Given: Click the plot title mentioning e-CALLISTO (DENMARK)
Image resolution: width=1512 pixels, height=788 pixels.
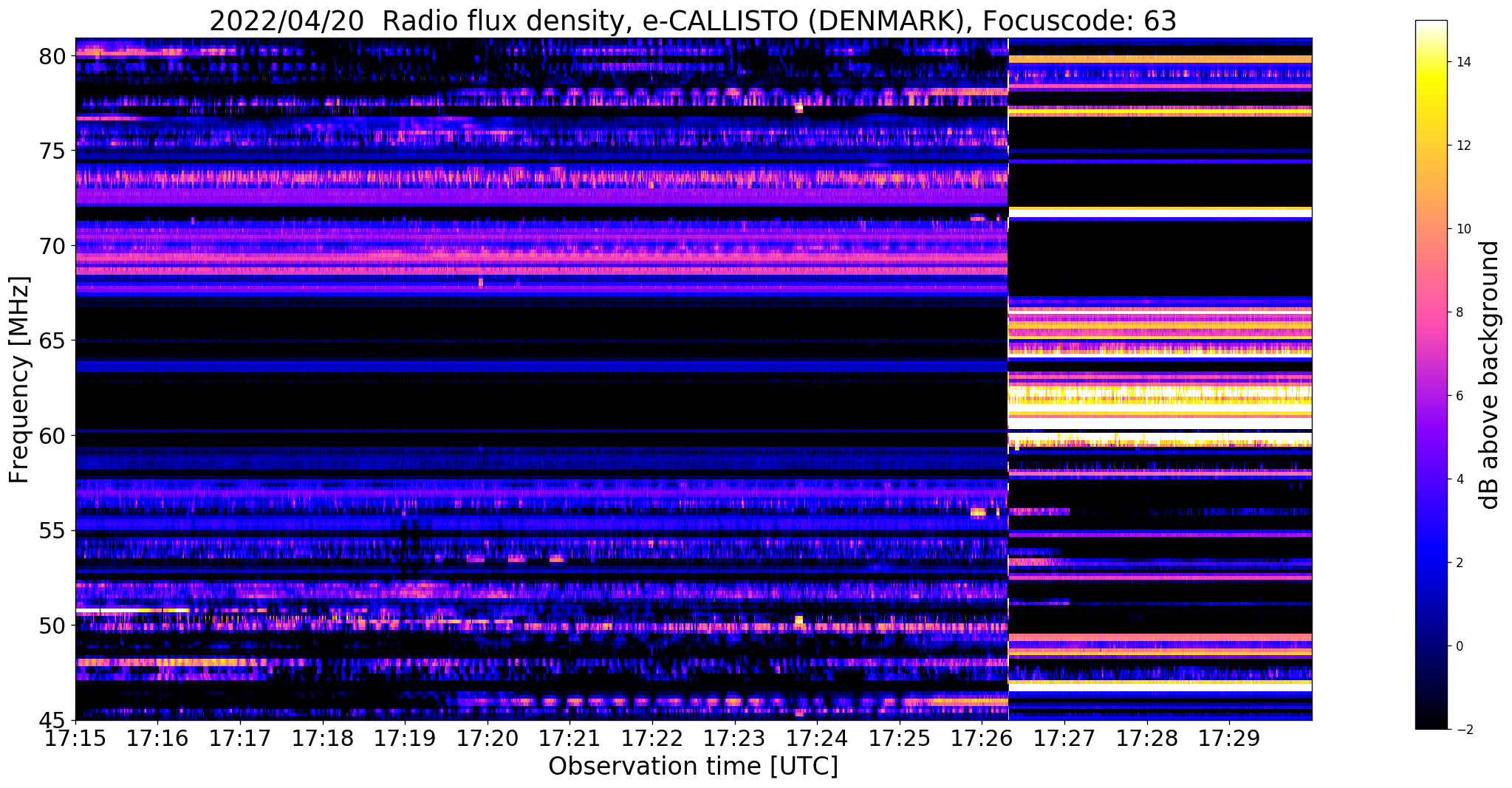Looking at the screenshot, I should click(693, 21).
